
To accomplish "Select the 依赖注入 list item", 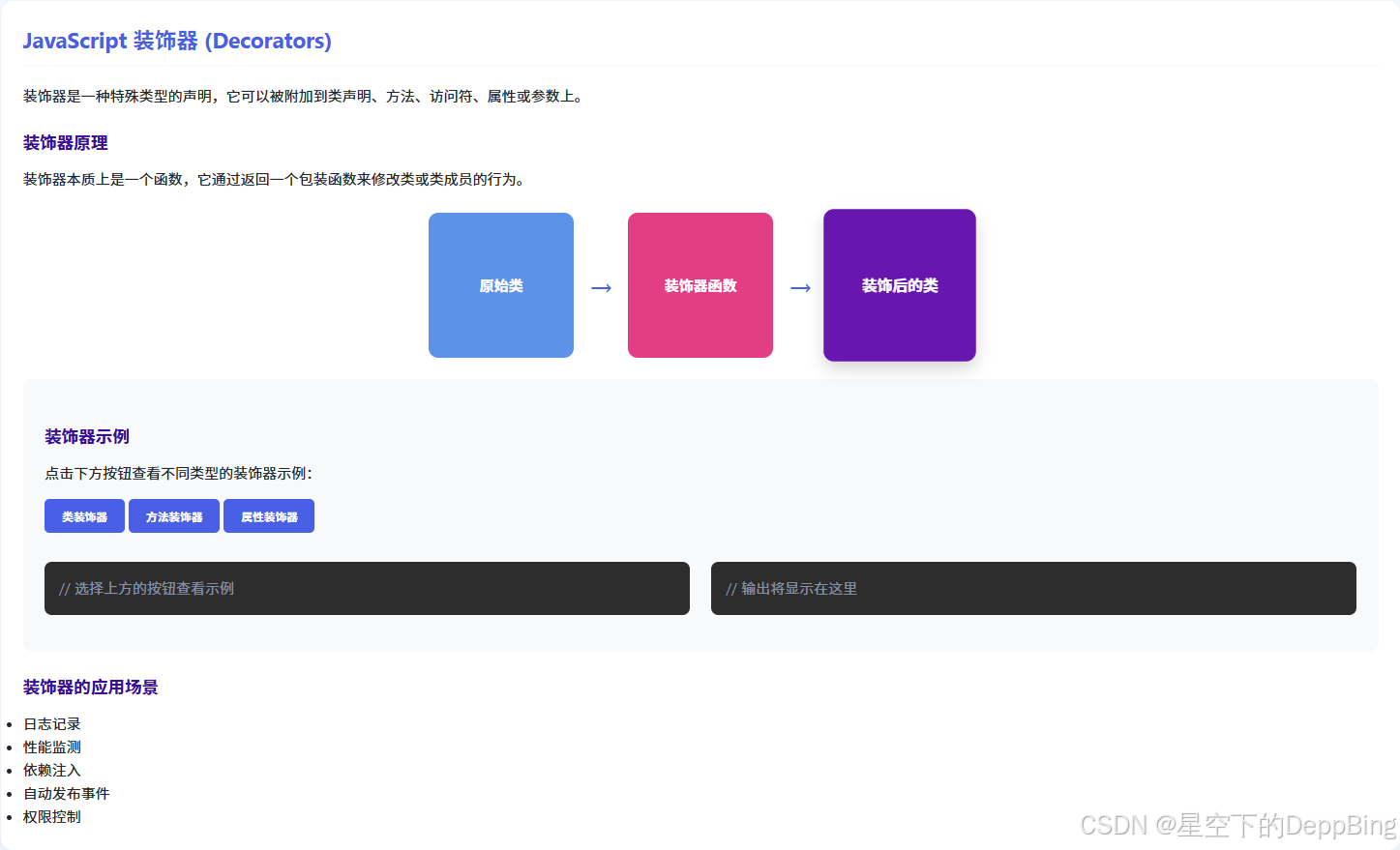I will click(51, 770).
